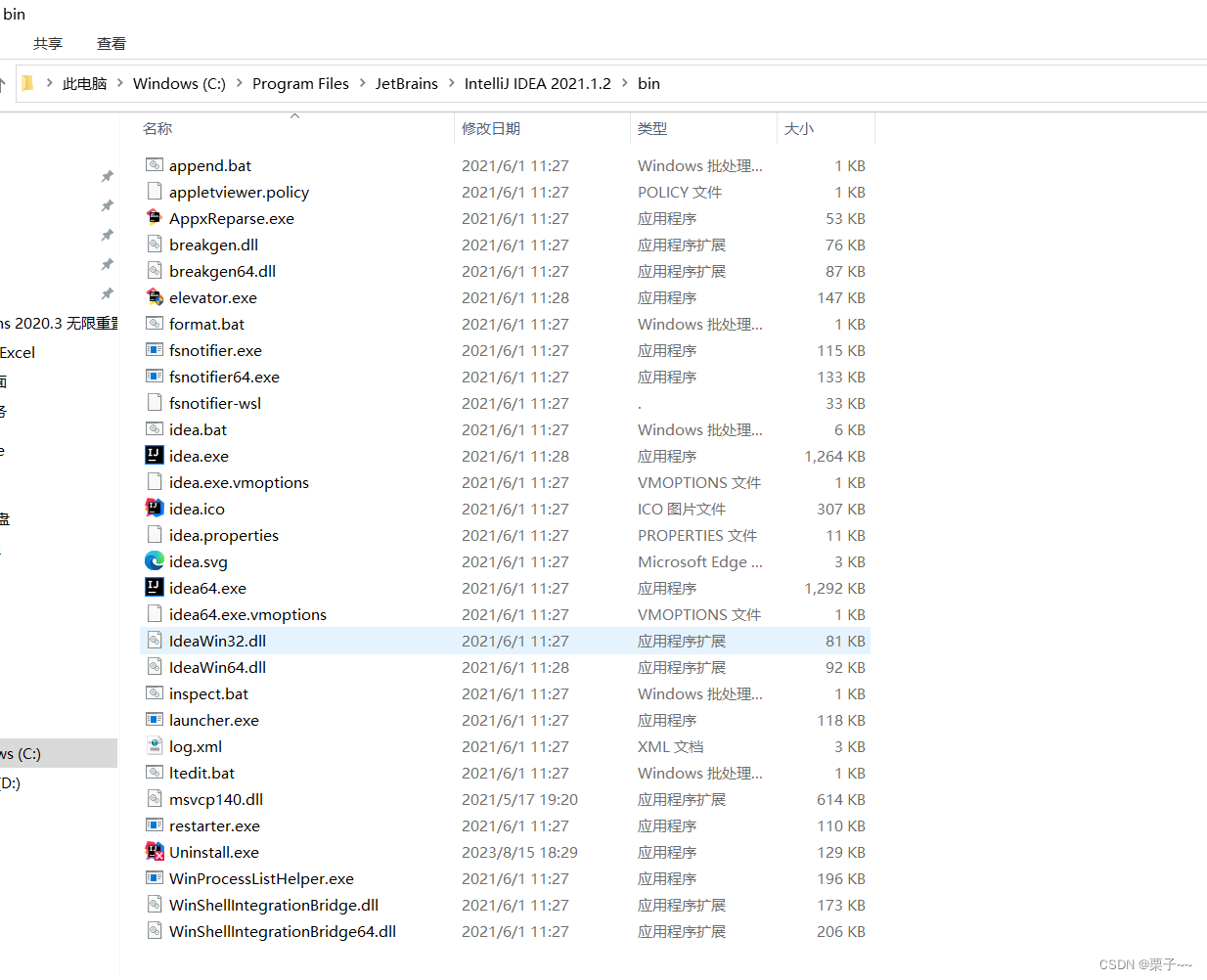Select idea64.exe.vmoptions file name
This screenshot has width=1207, height=980.
tap(247, 614)
